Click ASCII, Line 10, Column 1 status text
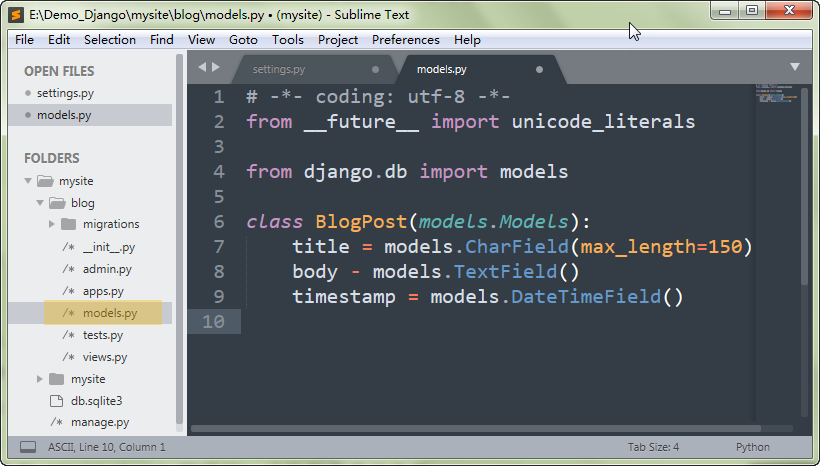Screen dimensions: 820x466 tap(107, 447)
